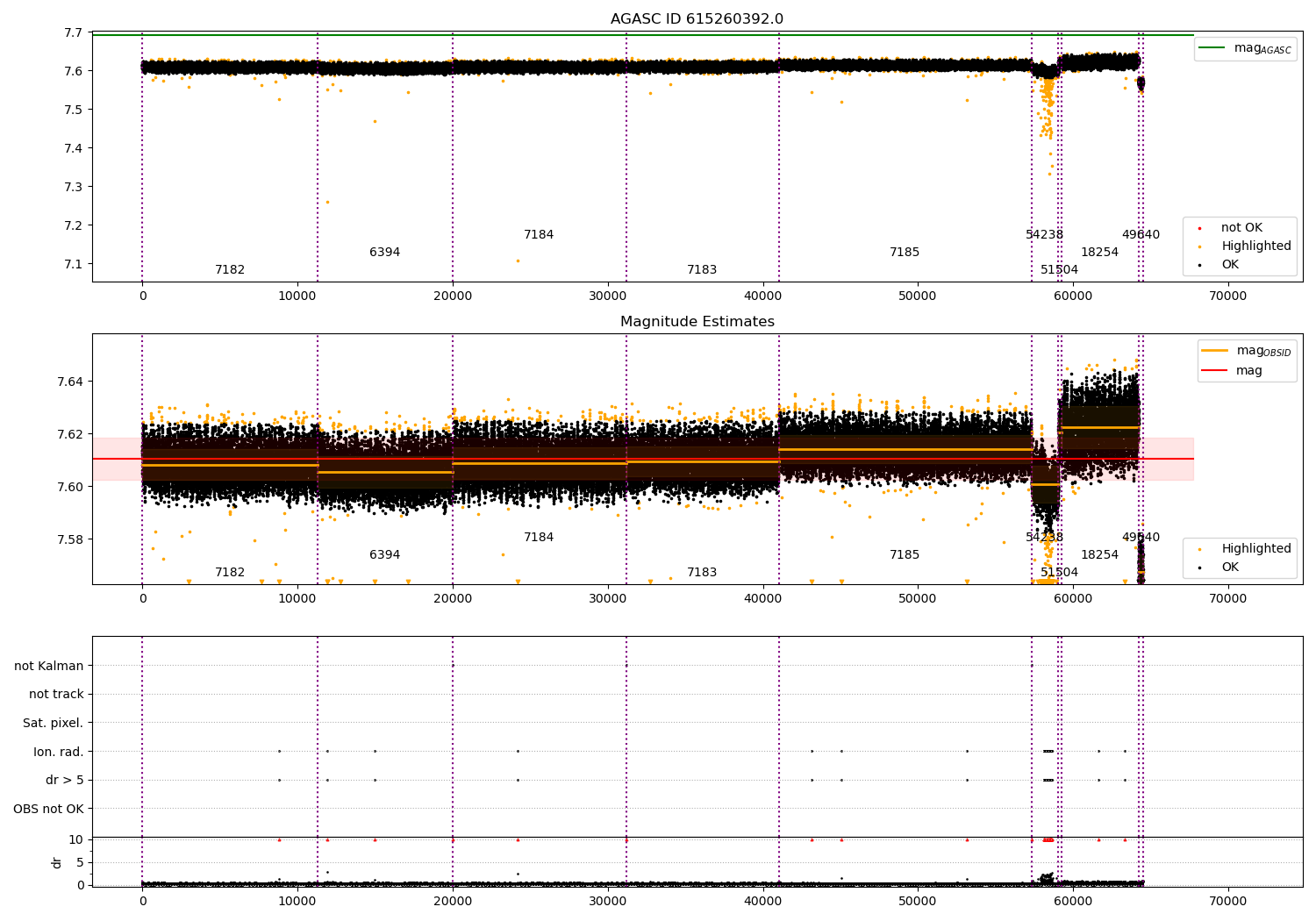
Task: Click the "not Kalman" y-axis label
Action: 49,666
